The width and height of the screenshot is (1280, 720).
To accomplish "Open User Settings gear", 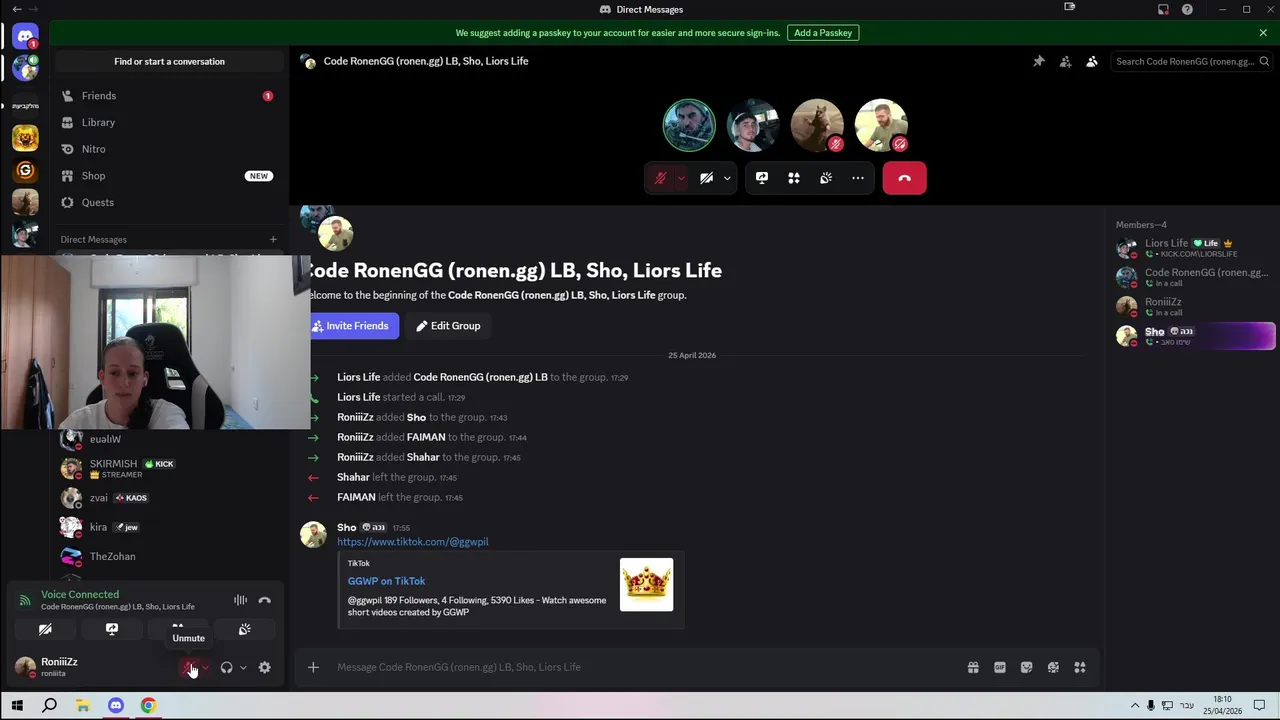I will coord(264,668).
